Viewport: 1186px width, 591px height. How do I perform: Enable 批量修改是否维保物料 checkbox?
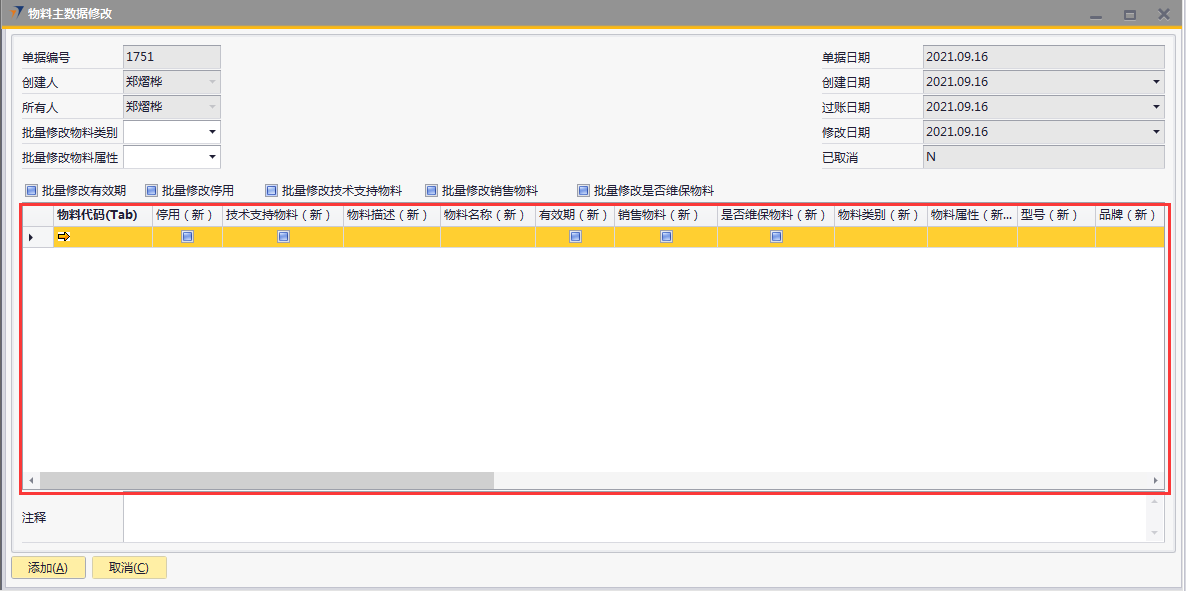(x=583, y=190)
